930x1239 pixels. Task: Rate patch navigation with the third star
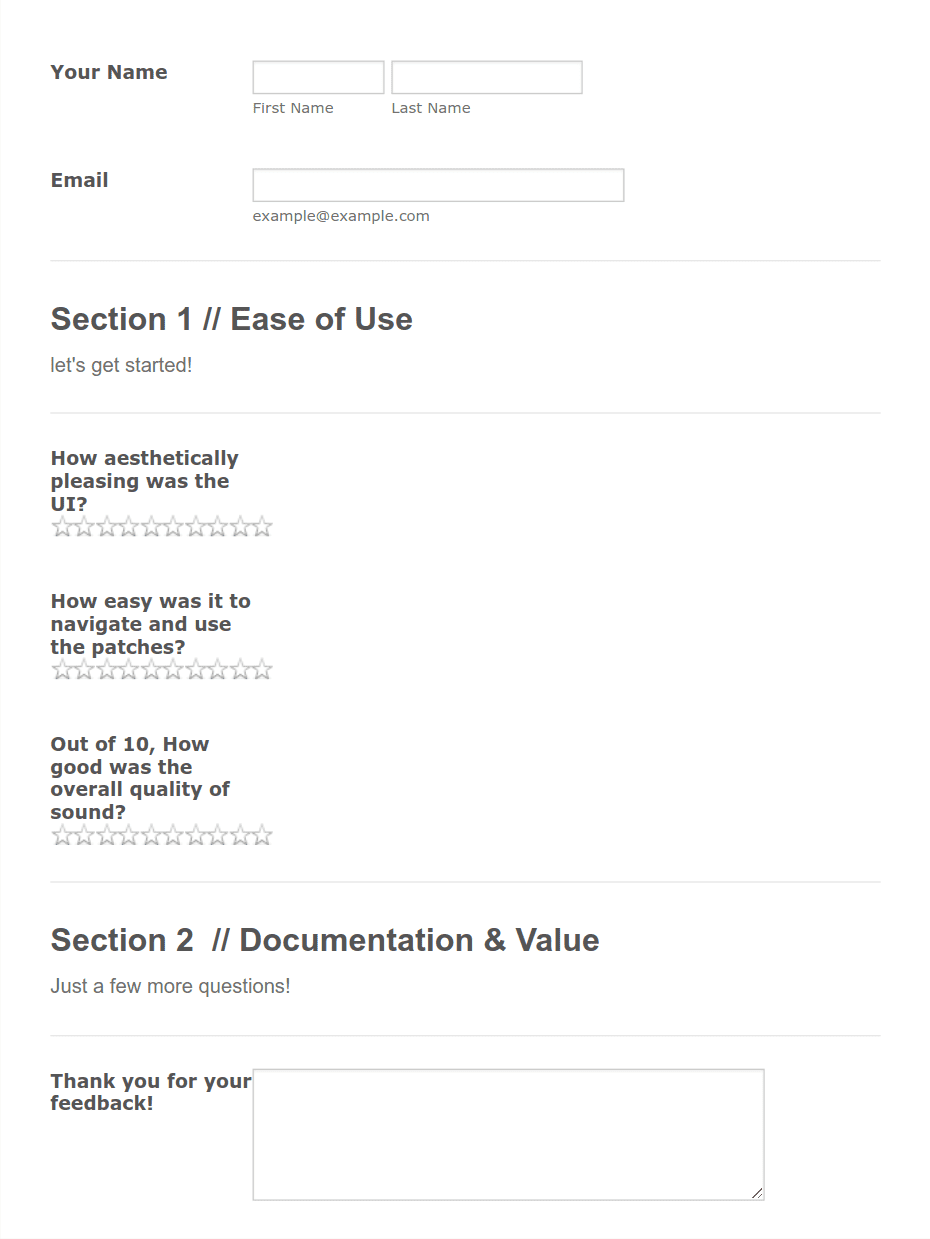click(106, 670)
